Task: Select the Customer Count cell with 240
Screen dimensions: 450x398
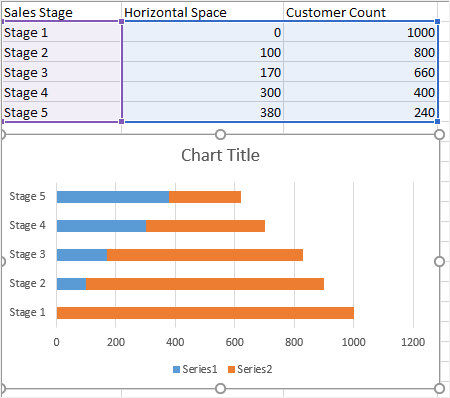Action: pyautogui.click(x=360, y=112)
